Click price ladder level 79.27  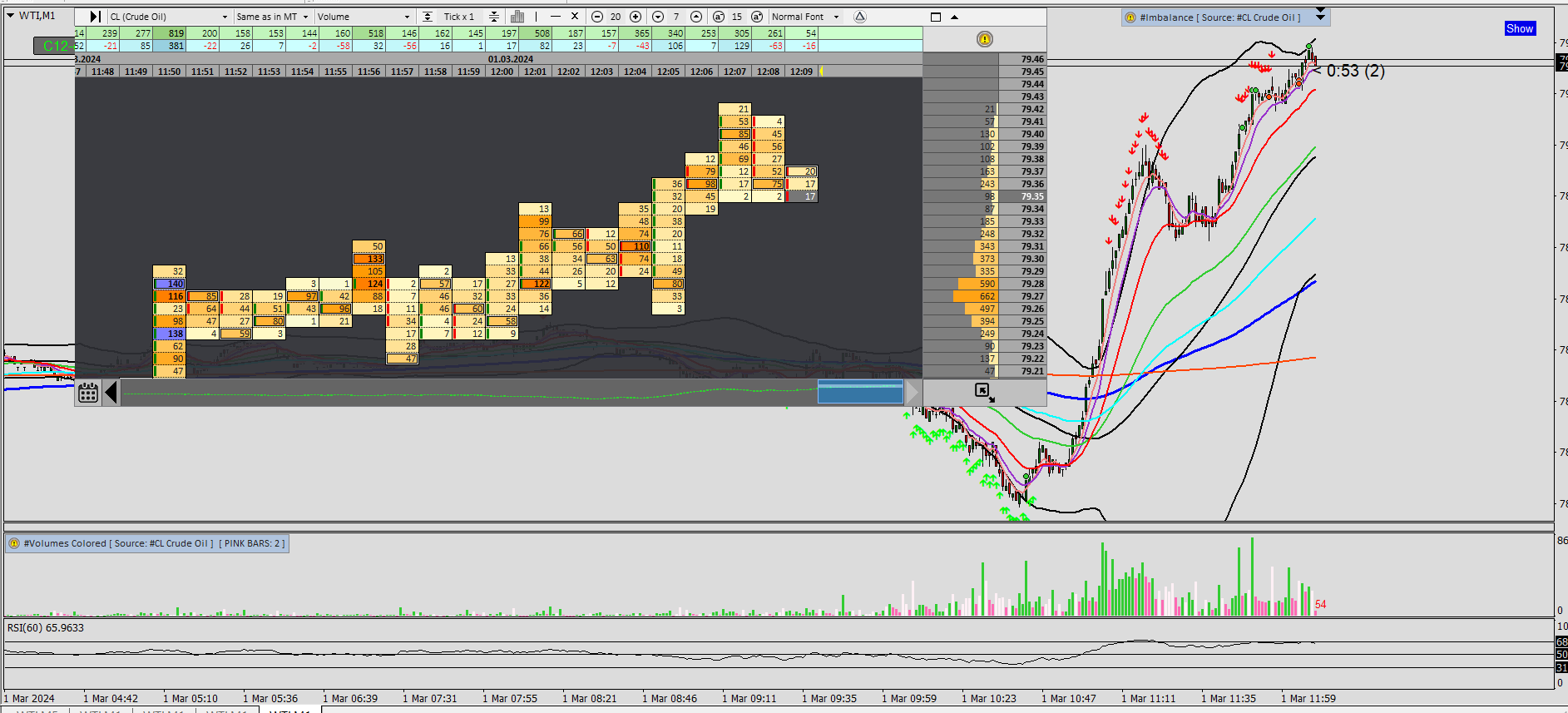[x=1022, y=296]
